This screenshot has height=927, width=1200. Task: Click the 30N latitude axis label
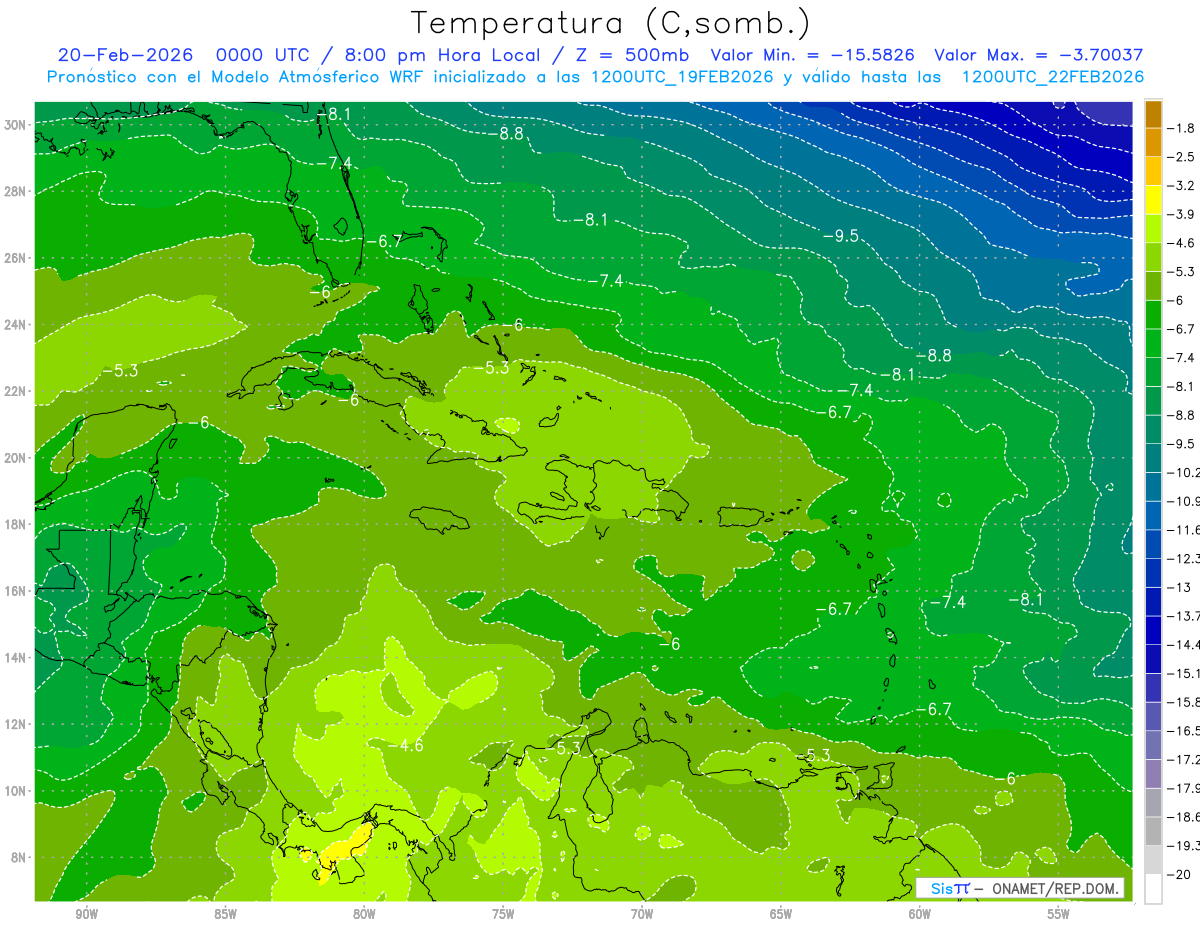(15, 125)
